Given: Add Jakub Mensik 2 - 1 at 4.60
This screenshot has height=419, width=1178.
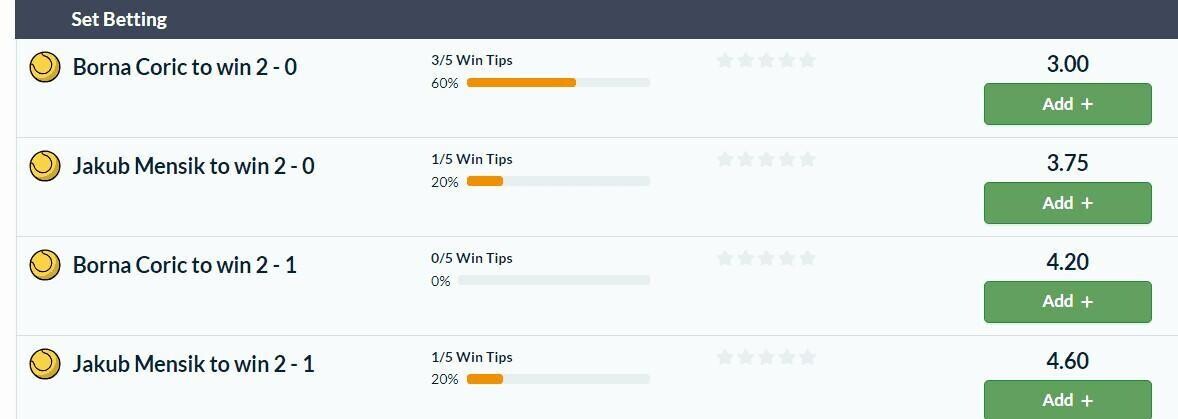Looking at the screenshot, I should [x=1068, y=399].
